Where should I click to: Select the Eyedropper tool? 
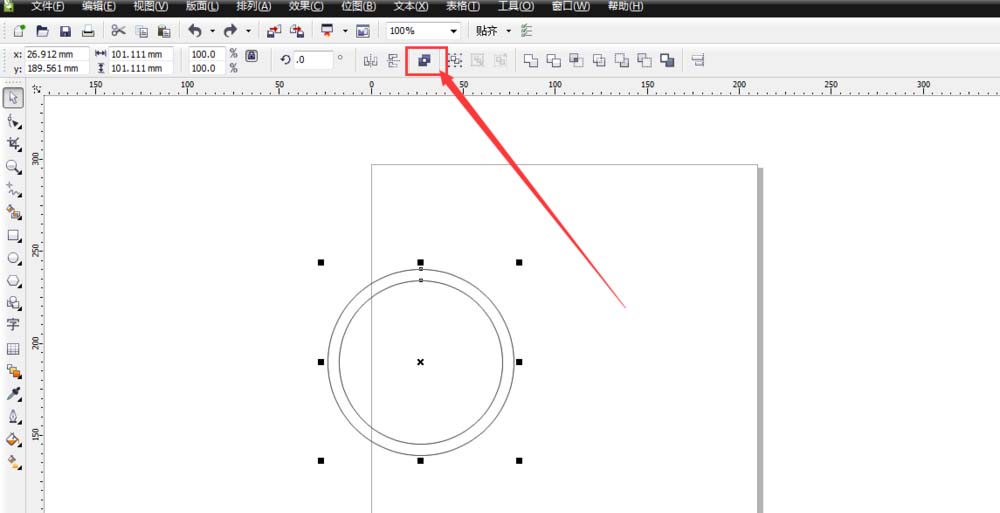[14, 394]
